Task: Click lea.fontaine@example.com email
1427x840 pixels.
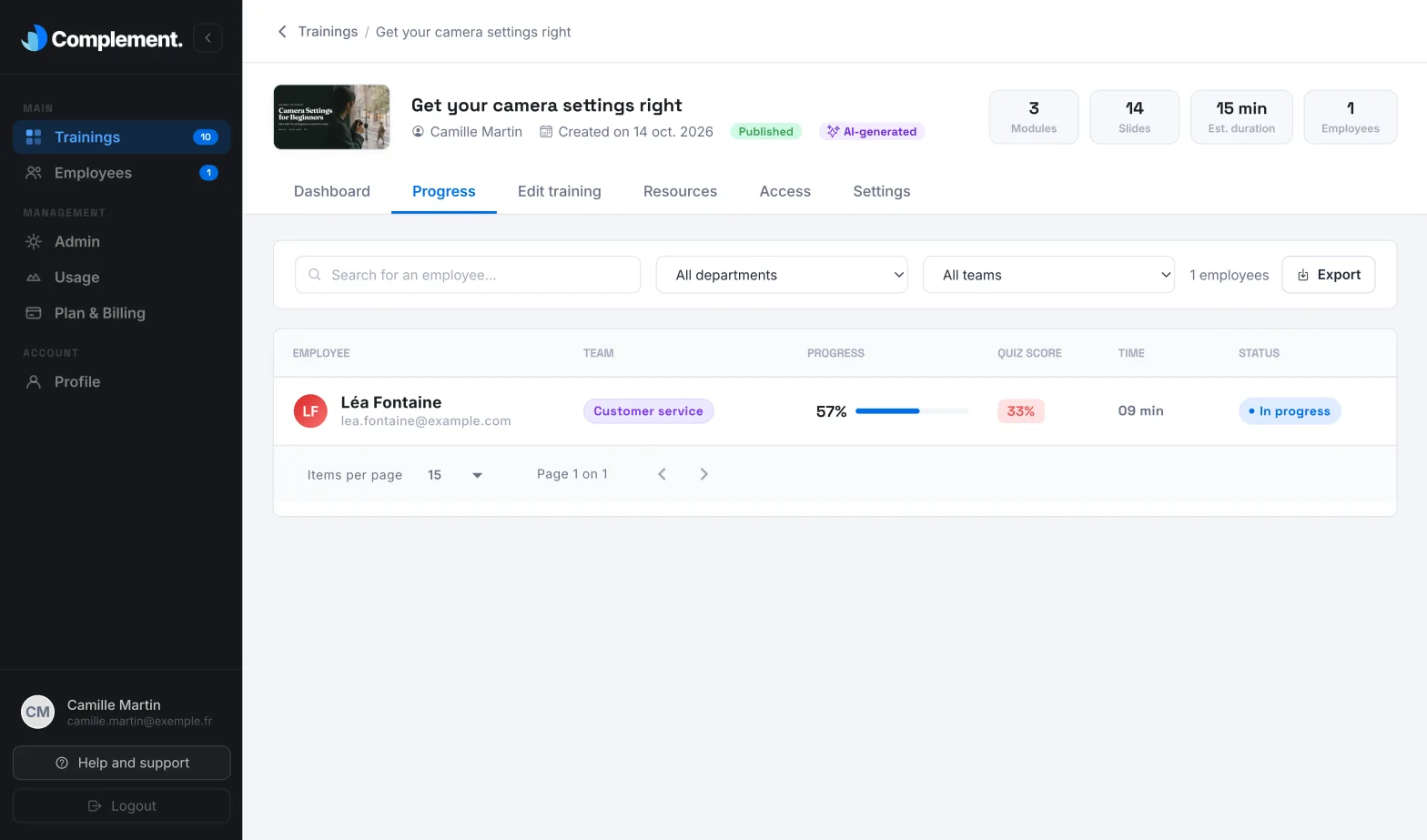Action: 426,421
